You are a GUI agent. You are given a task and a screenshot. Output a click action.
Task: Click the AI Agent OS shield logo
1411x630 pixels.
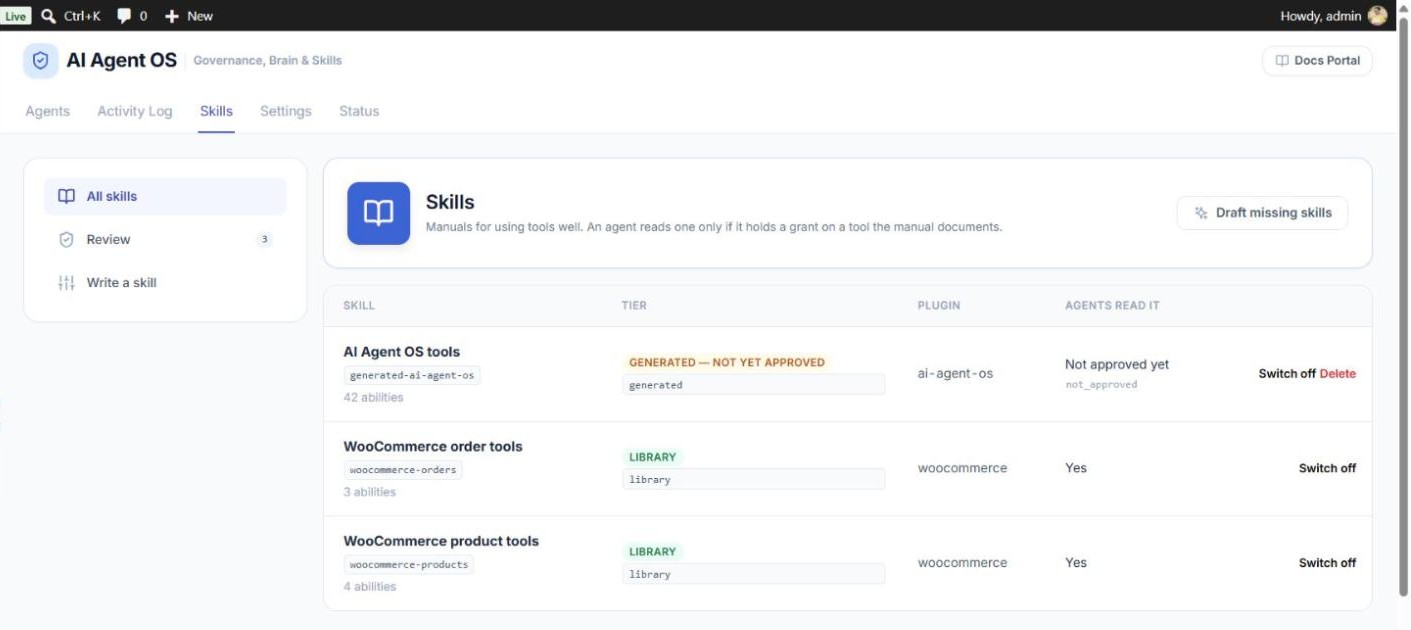click(x=41, y=61)
